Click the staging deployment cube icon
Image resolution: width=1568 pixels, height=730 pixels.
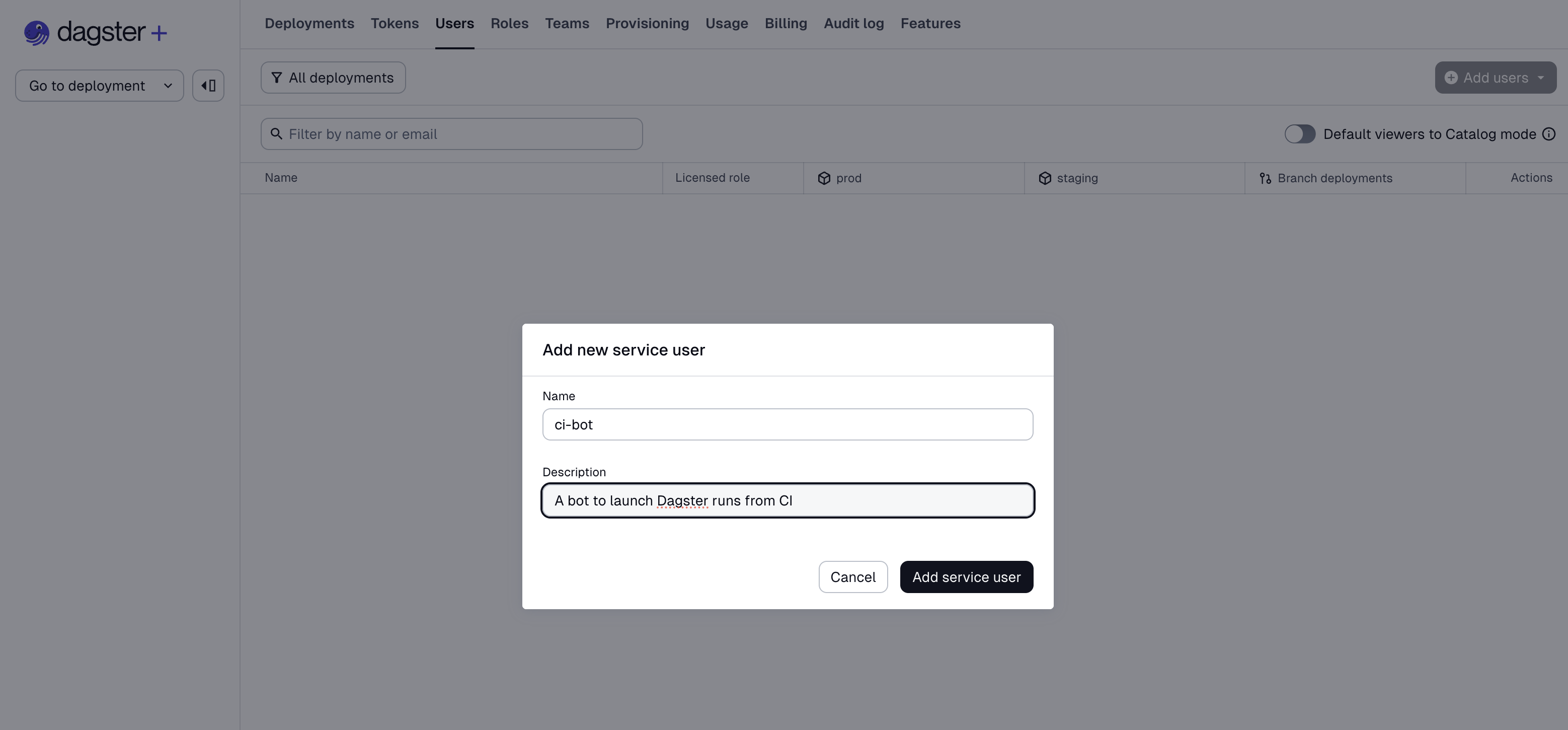[x=1045, y=178]
